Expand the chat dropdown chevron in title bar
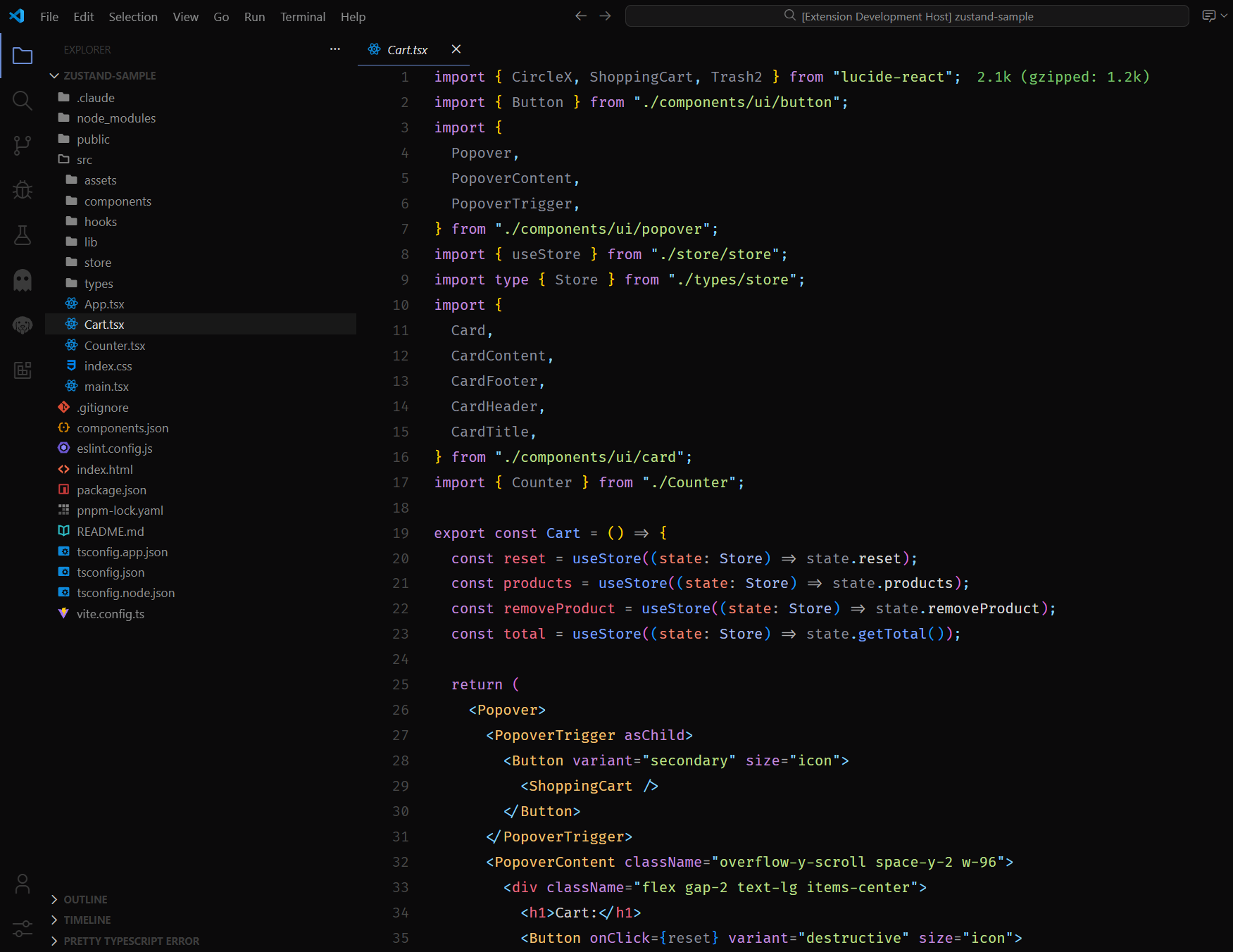Viewport: 1233px width, 952px height. point(1223,15)
